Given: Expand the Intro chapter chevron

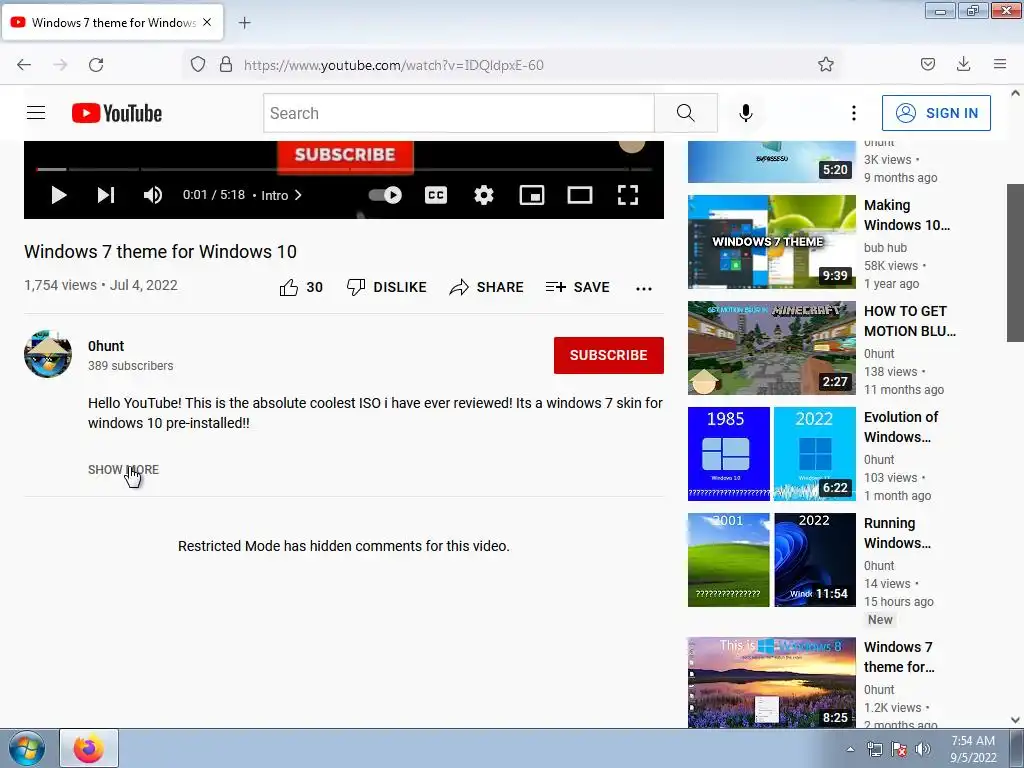Looking at the screenshot, I should (298, 195).
